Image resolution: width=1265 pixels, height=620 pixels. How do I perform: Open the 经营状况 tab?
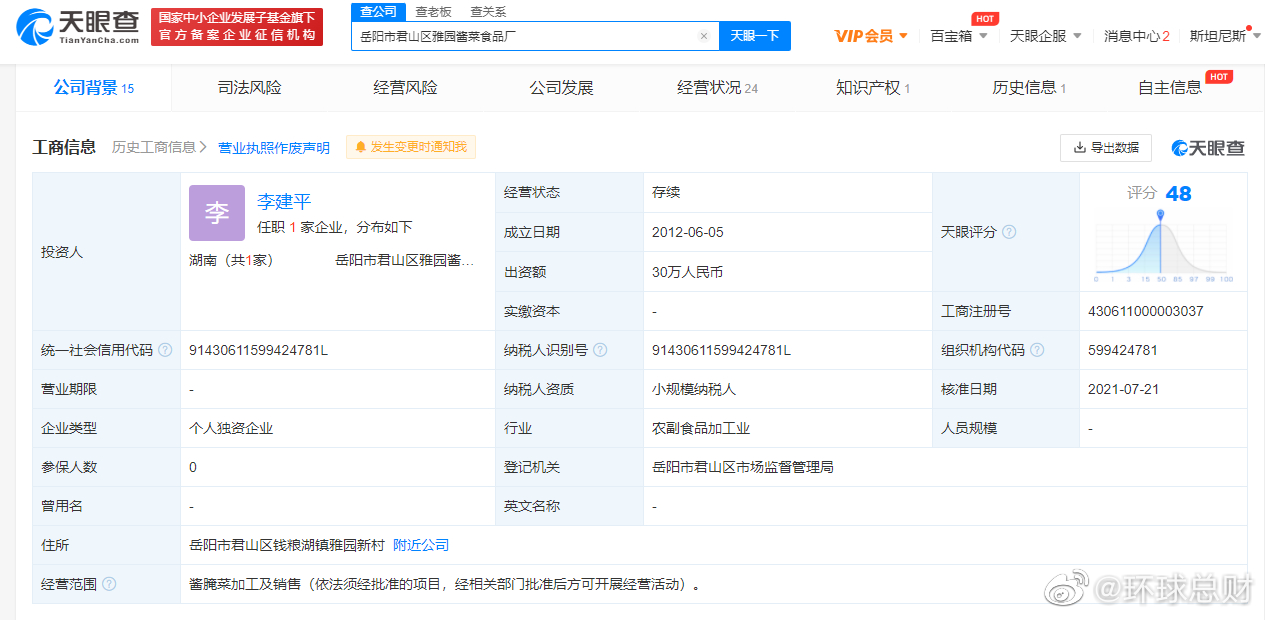pos(718,88)
